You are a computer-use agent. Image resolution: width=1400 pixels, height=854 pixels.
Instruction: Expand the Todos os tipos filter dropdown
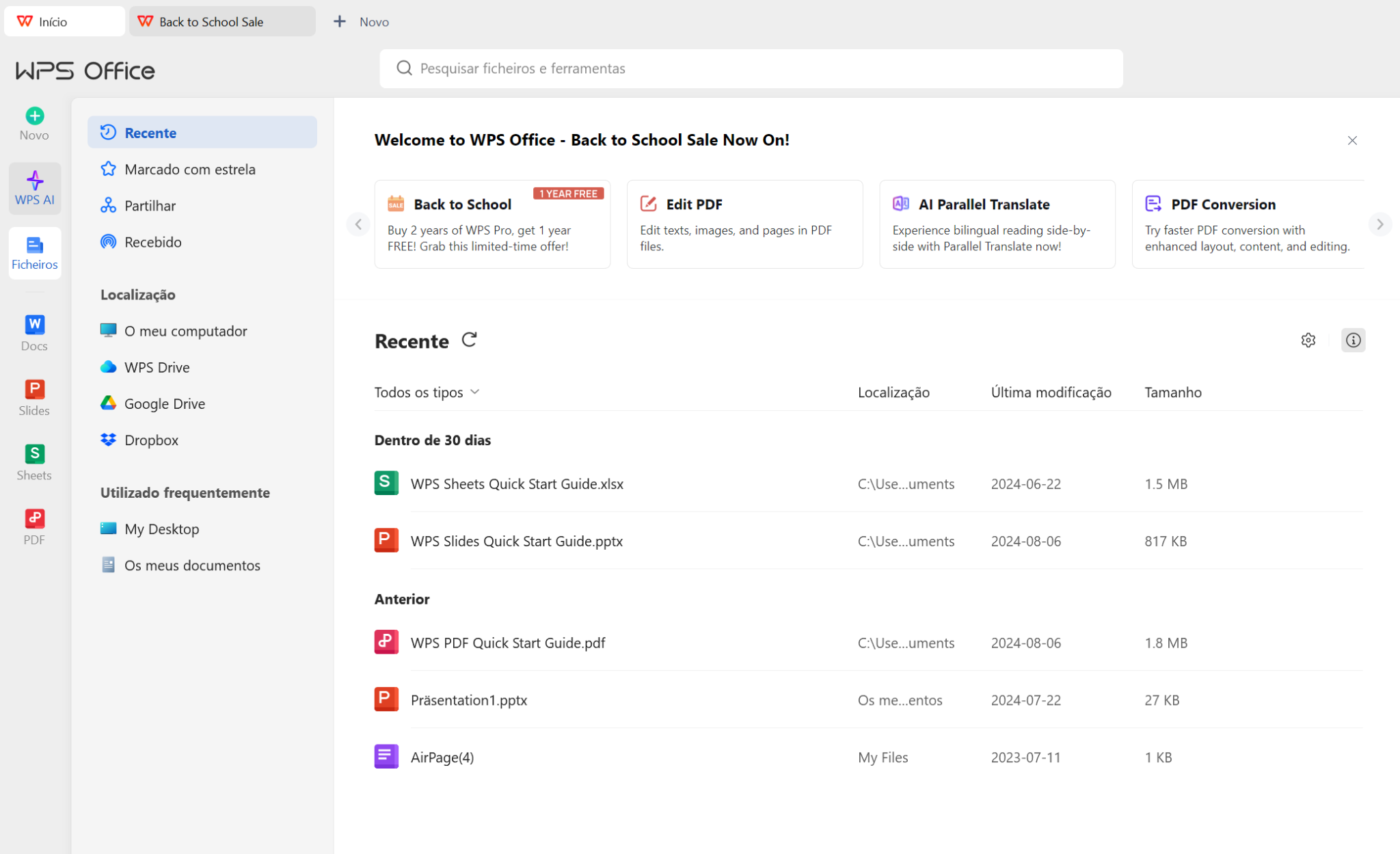point(427,392)
